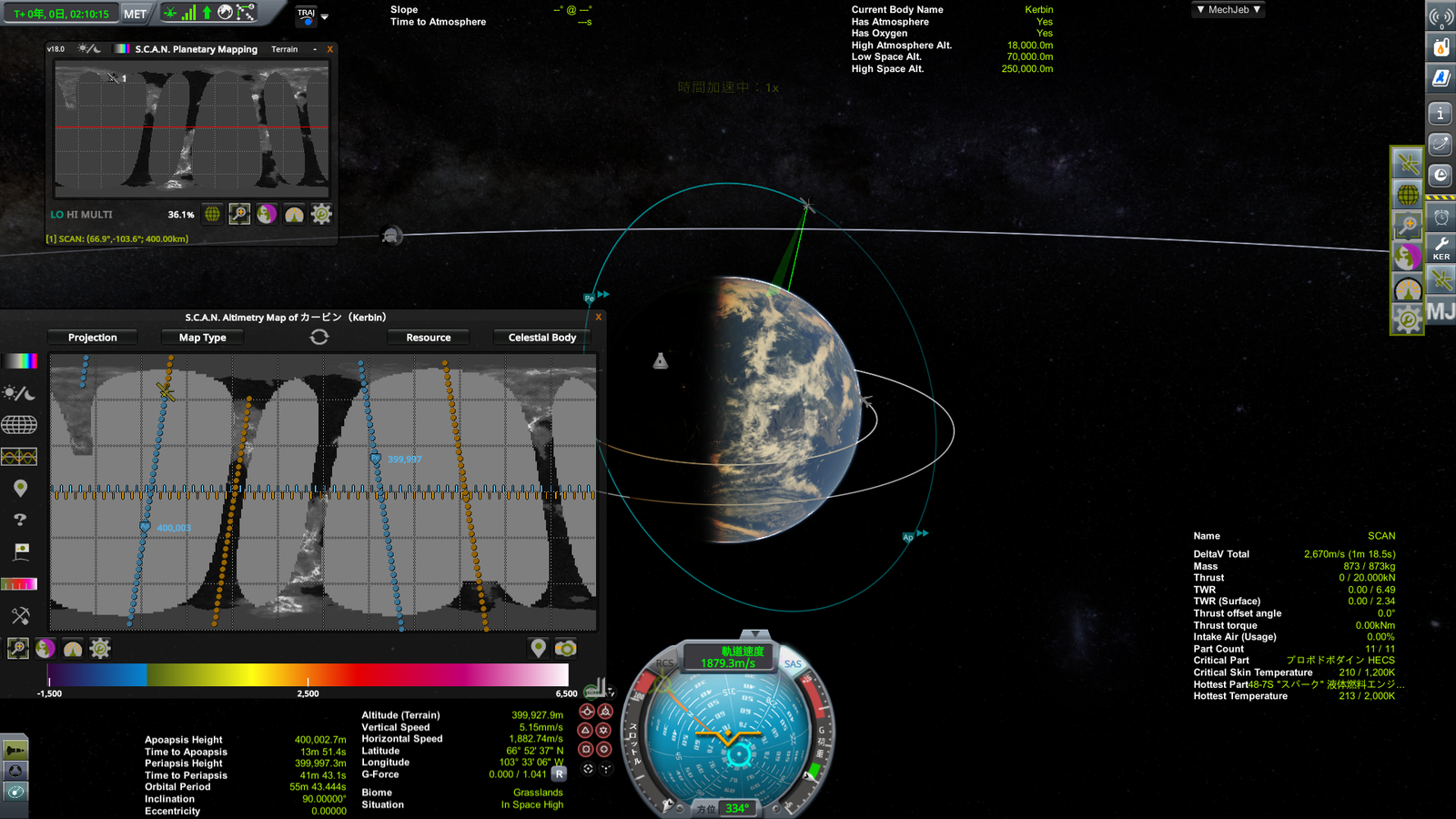Open zoom map from Altimetry Map bottom toolbar
This screenshot has height=819, width=1456.
[x=18, y=648]
